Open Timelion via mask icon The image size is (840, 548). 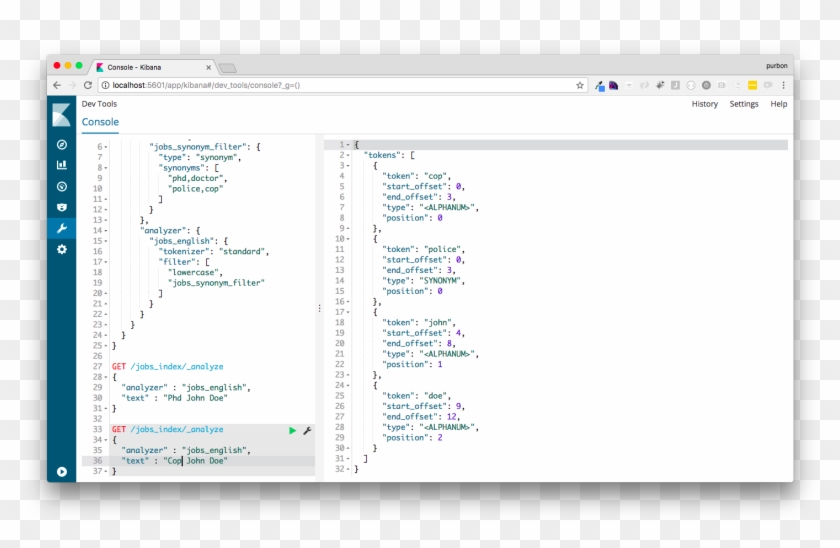point(62,207)
